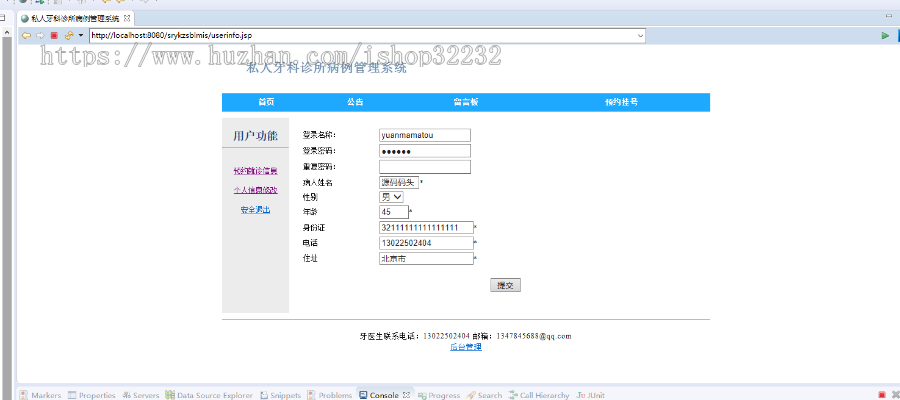Close the browser editor tab

pos(127,18)
